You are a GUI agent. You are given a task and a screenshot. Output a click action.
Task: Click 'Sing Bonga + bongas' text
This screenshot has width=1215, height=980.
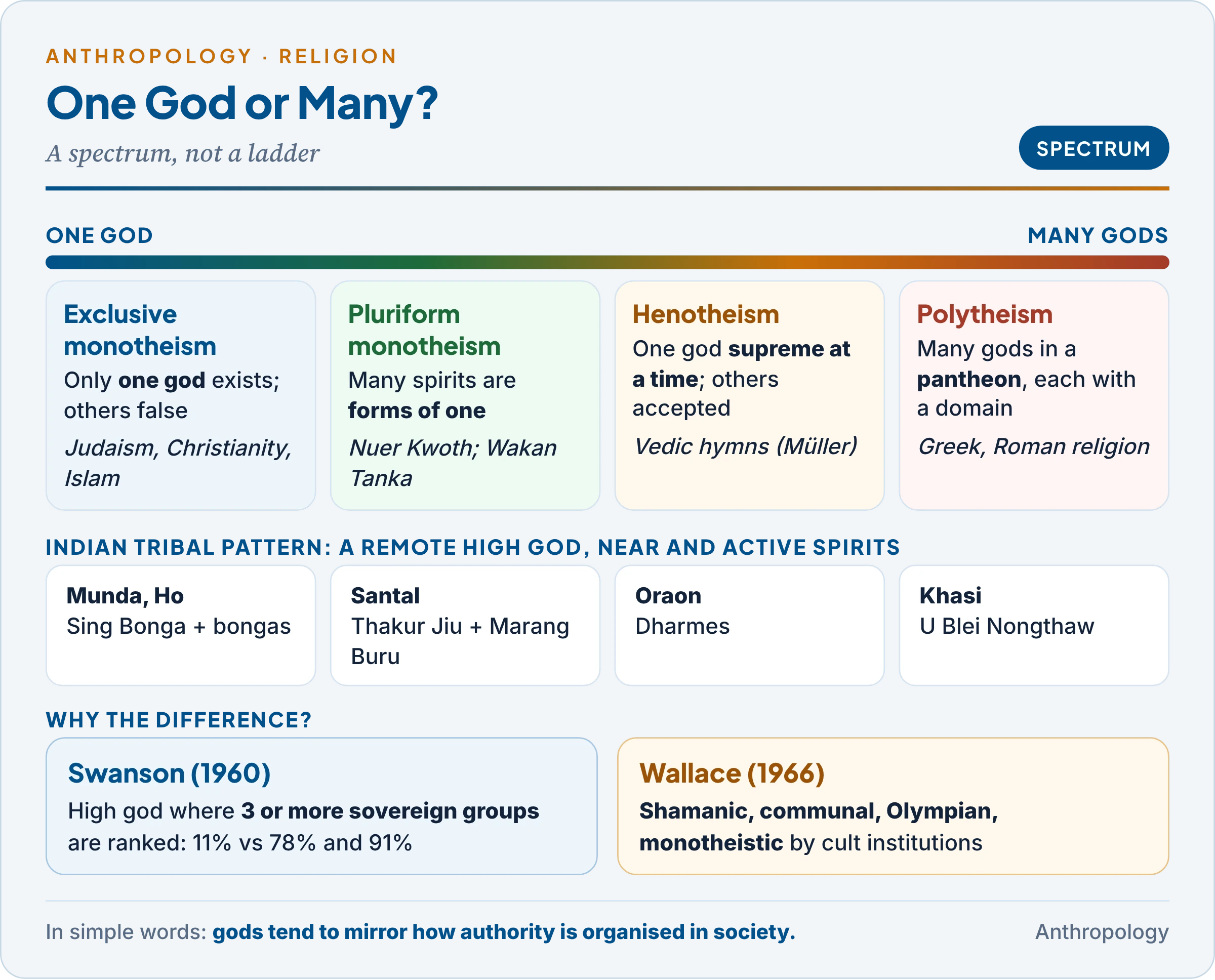click(x=178, y=627)
